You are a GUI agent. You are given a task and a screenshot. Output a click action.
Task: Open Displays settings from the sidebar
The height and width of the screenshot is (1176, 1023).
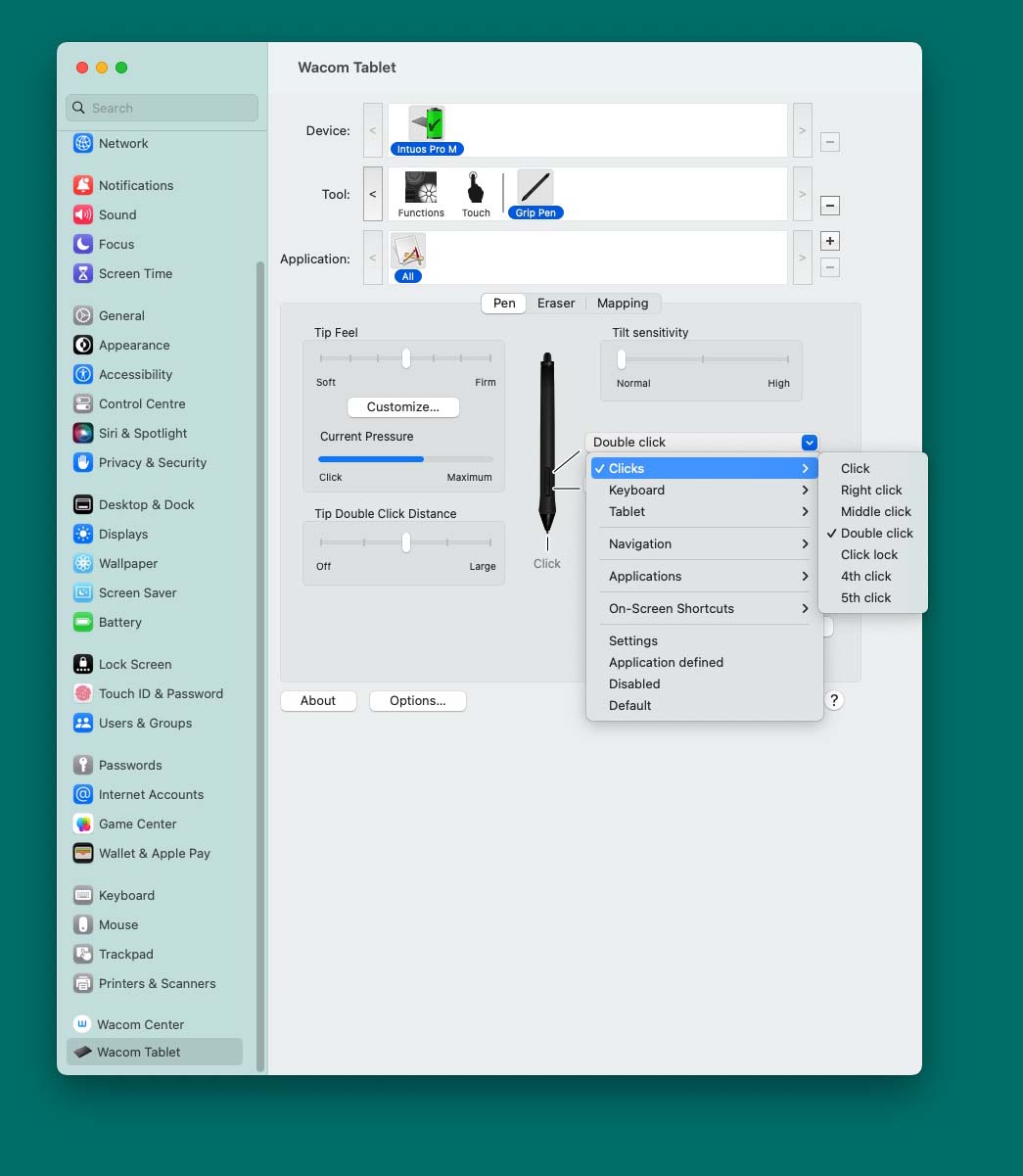pos(123,534)
